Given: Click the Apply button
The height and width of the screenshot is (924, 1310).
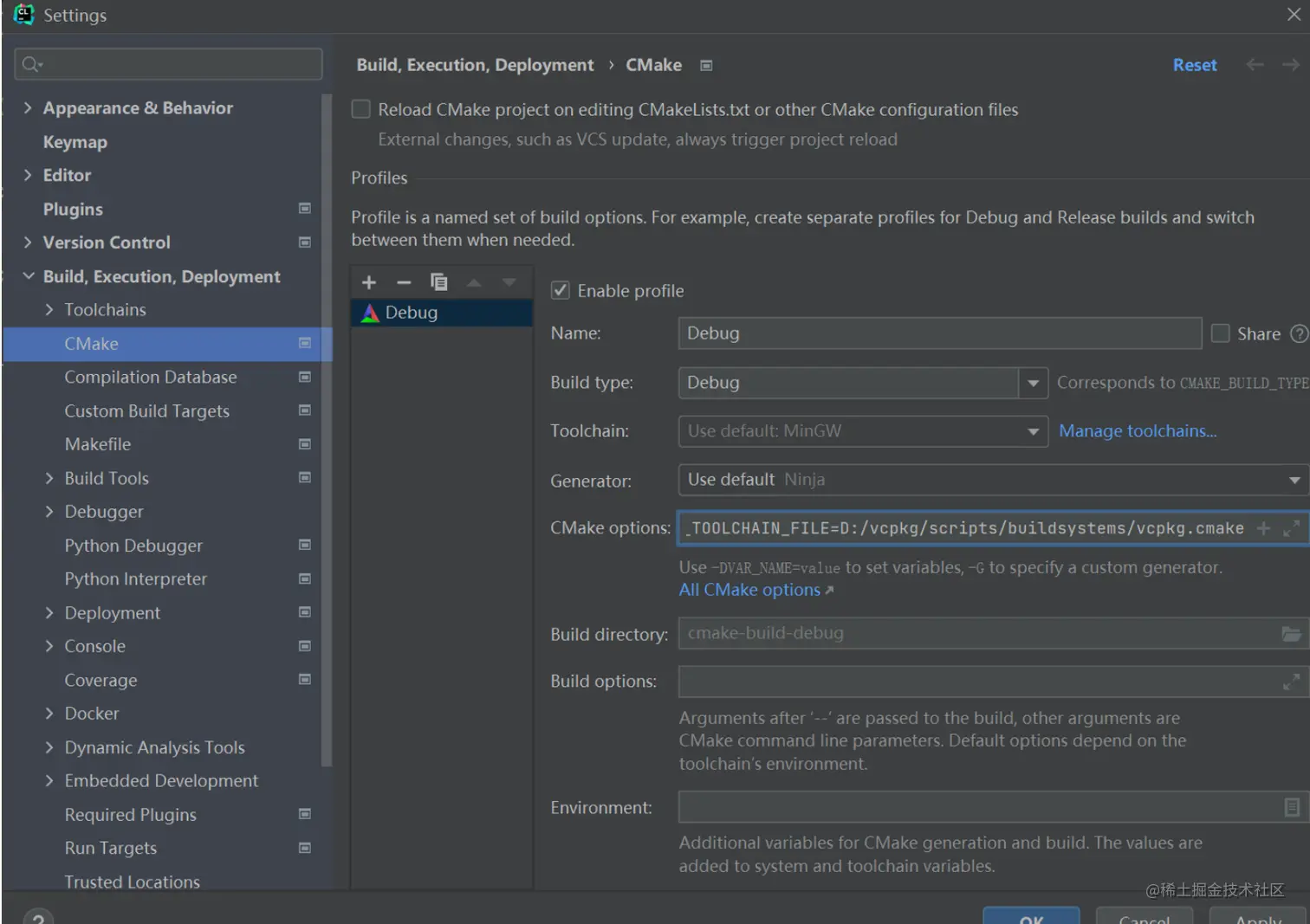Looking at the screenshot, I should [1258, 916].
